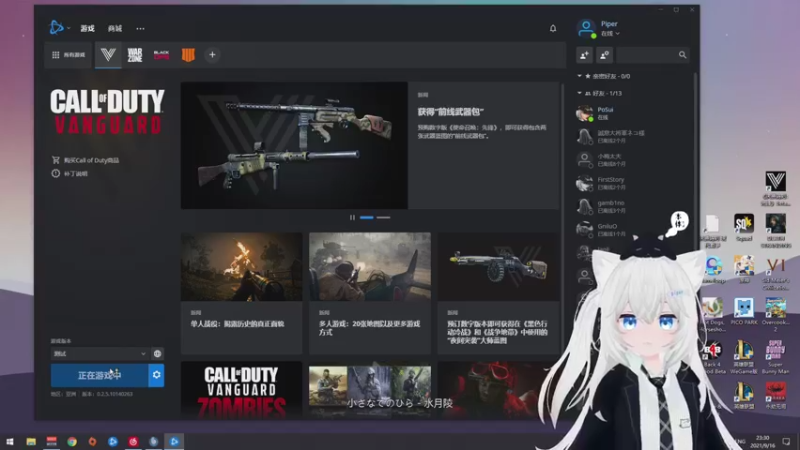Image resolution: width=800 pixels, height=450 pixels.
Task: Open Windows notification center icon
Action: click(786, 441)
